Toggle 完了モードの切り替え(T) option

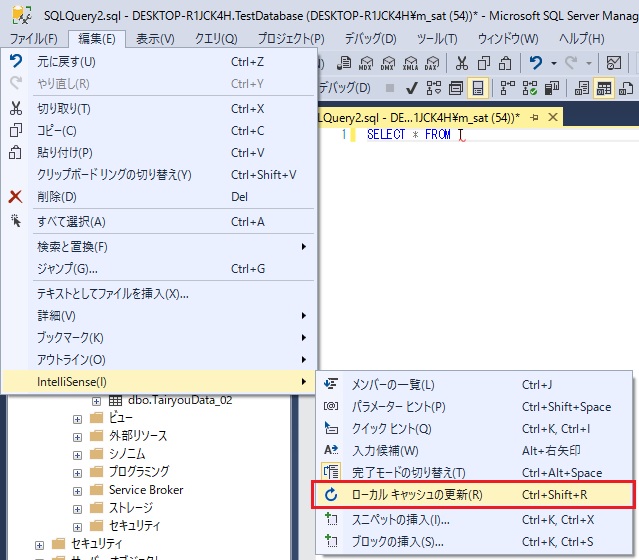(x=474, y=472)
